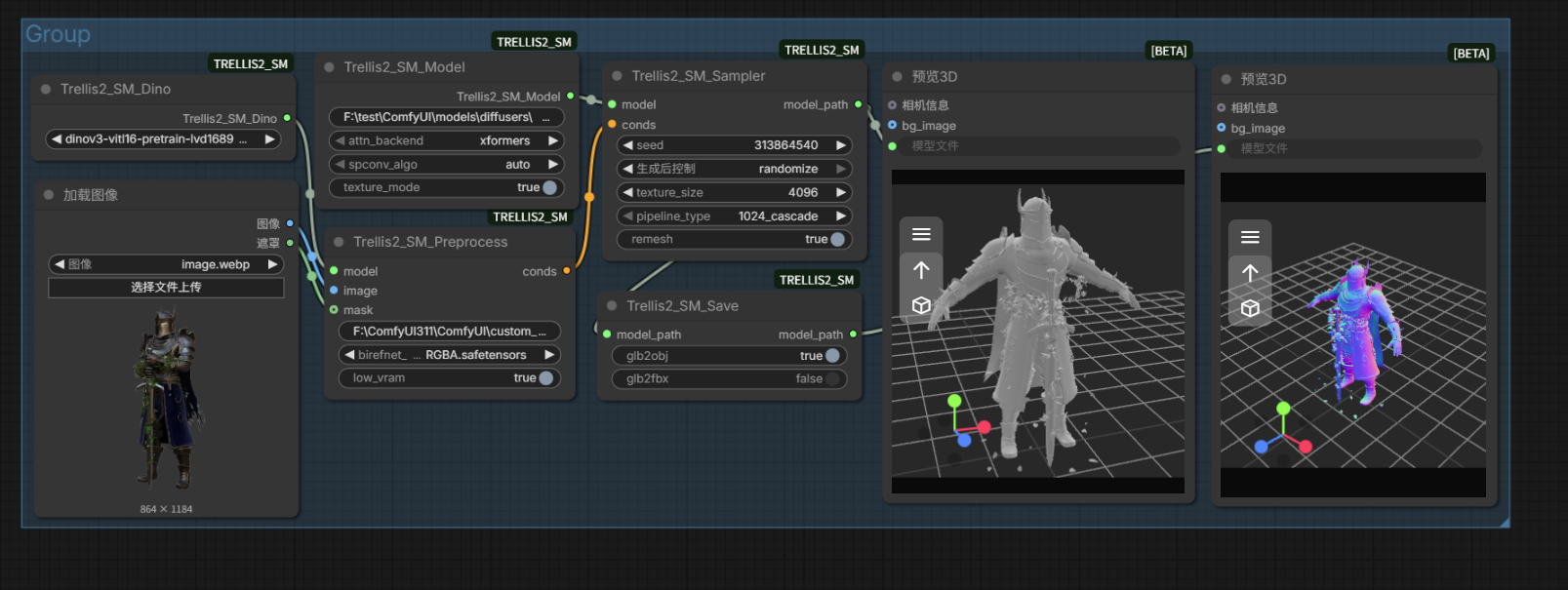Screen dimensions: 1568x590
Task: Collapse Trellis2_SM_Dino node via title dot
Action: [x=46, y=89]
